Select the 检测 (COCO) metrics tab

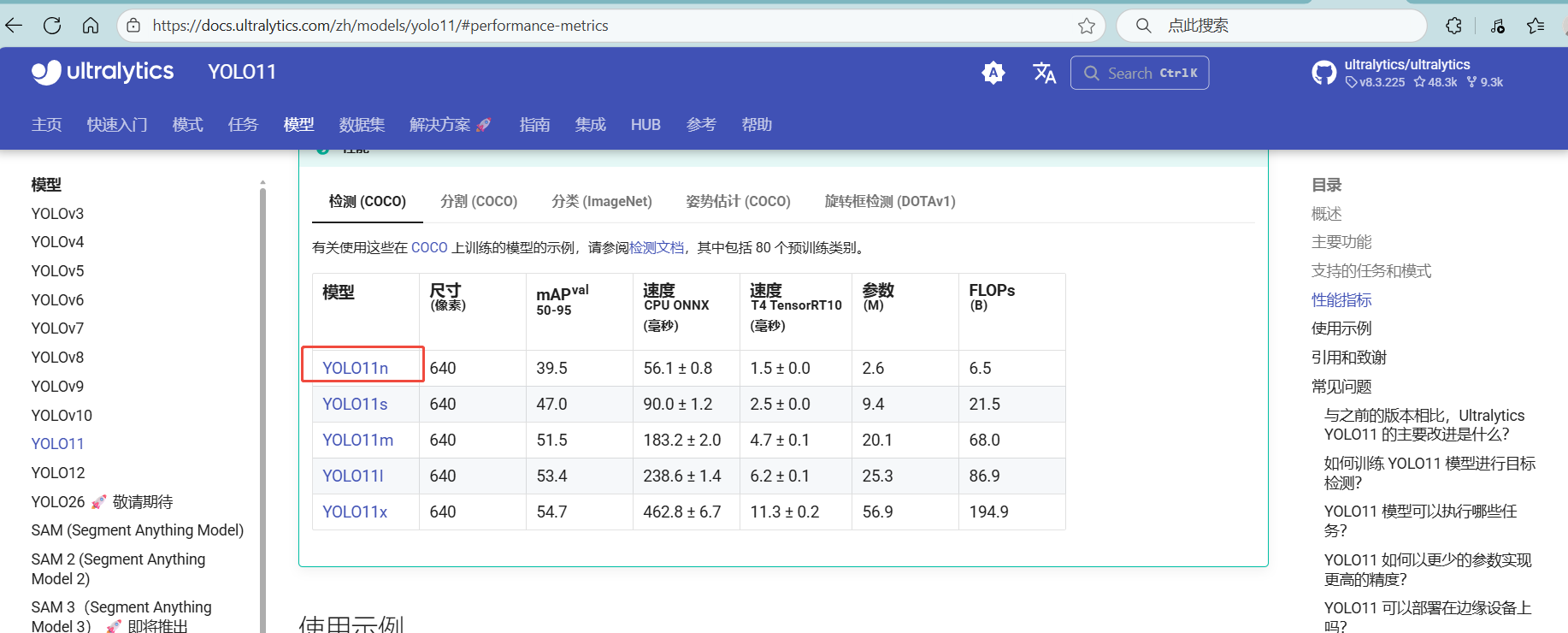pos(368,202)
